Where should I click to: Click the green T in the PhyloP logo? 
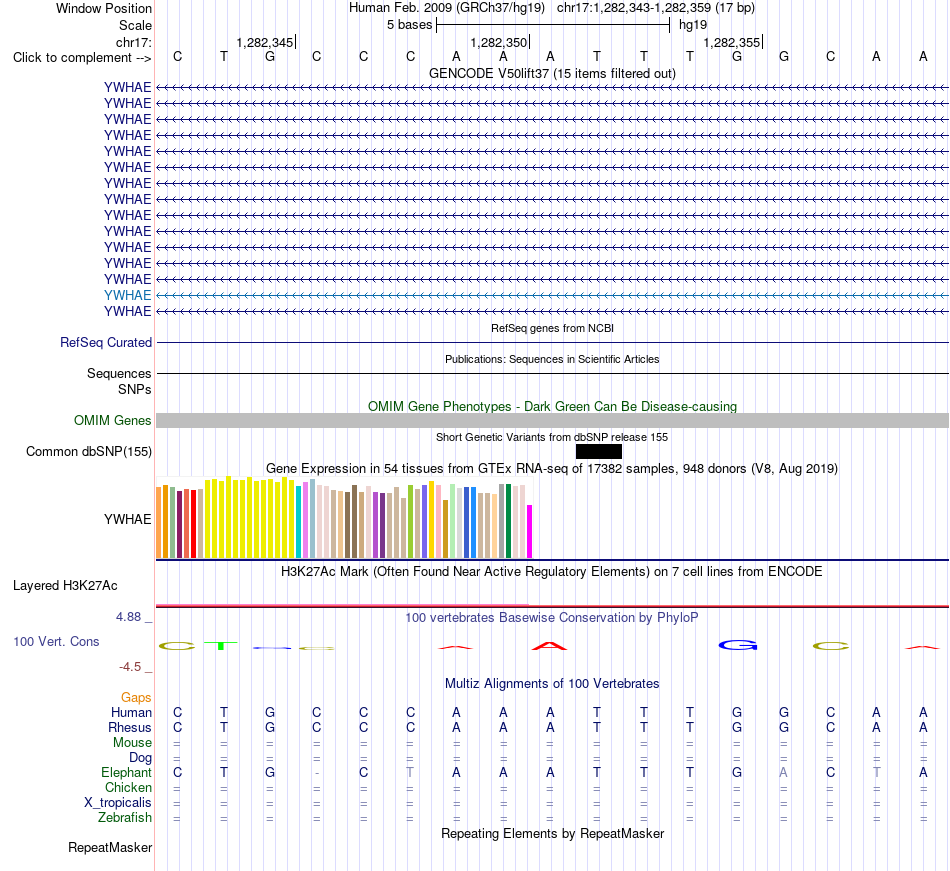pyautogui.click(x=221, y=646)
